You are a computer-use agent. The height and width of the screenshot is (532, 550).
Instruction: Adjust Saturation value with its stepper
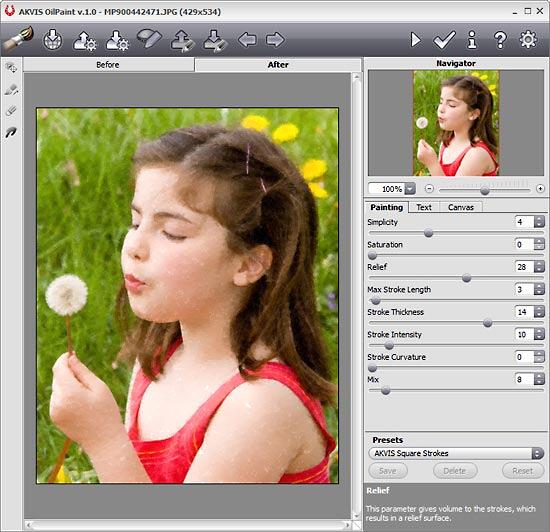[539, 244]
